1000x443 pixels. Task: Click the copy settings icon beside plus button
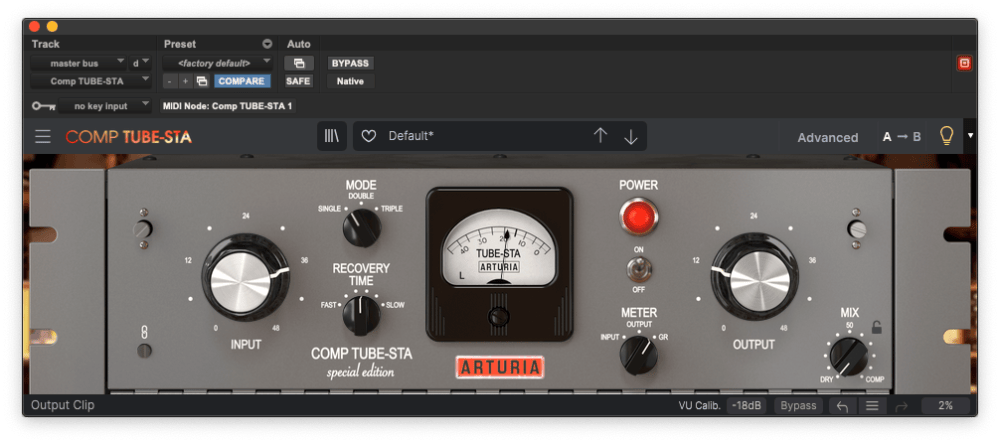tap(202, 81)
